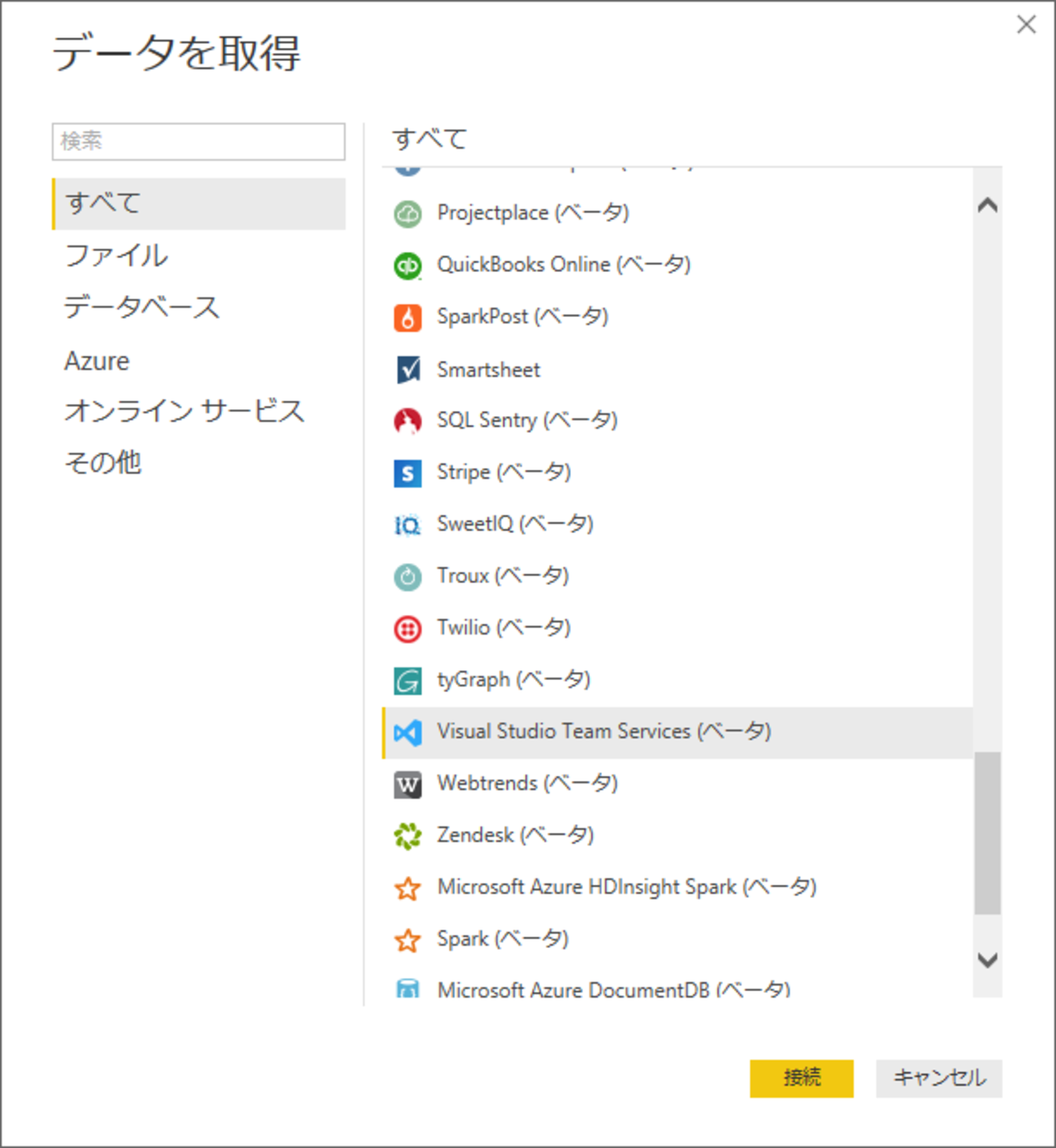Click the SweetIQ icon
The height and width of the screenshot is (1148, 1056).
[408, 525]
